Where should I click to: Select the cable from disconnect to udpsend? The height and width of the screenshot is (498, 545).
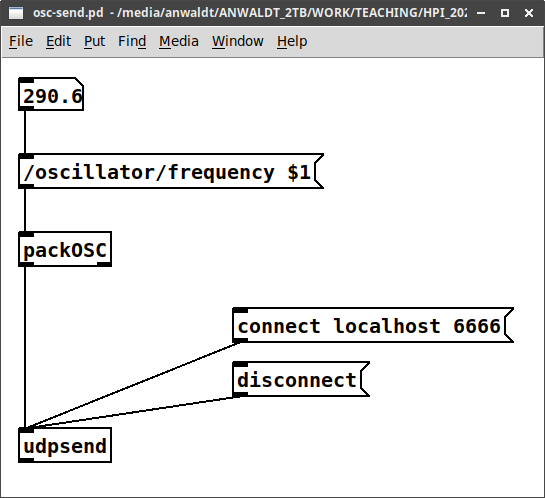tap(132, 412)
